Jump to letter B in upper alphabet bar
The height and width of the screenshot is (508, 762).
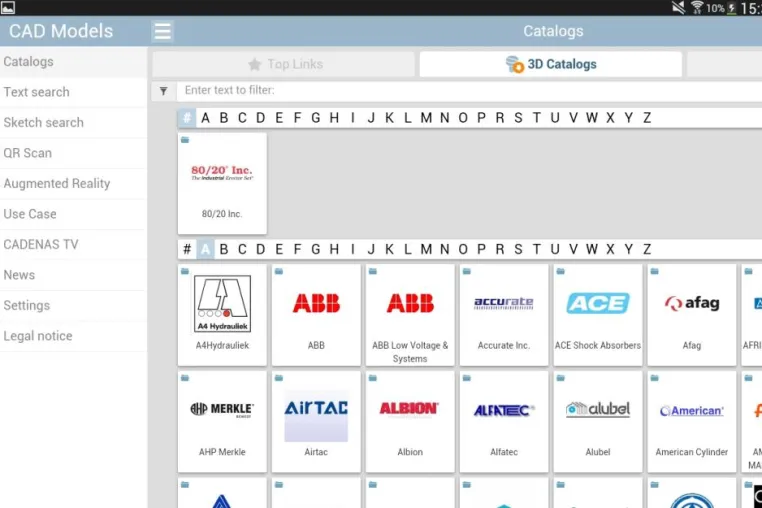tap(224, 118)
